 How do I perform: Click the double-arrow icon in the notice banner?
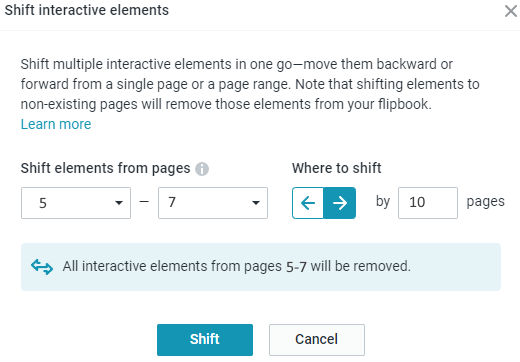[42, 267]
